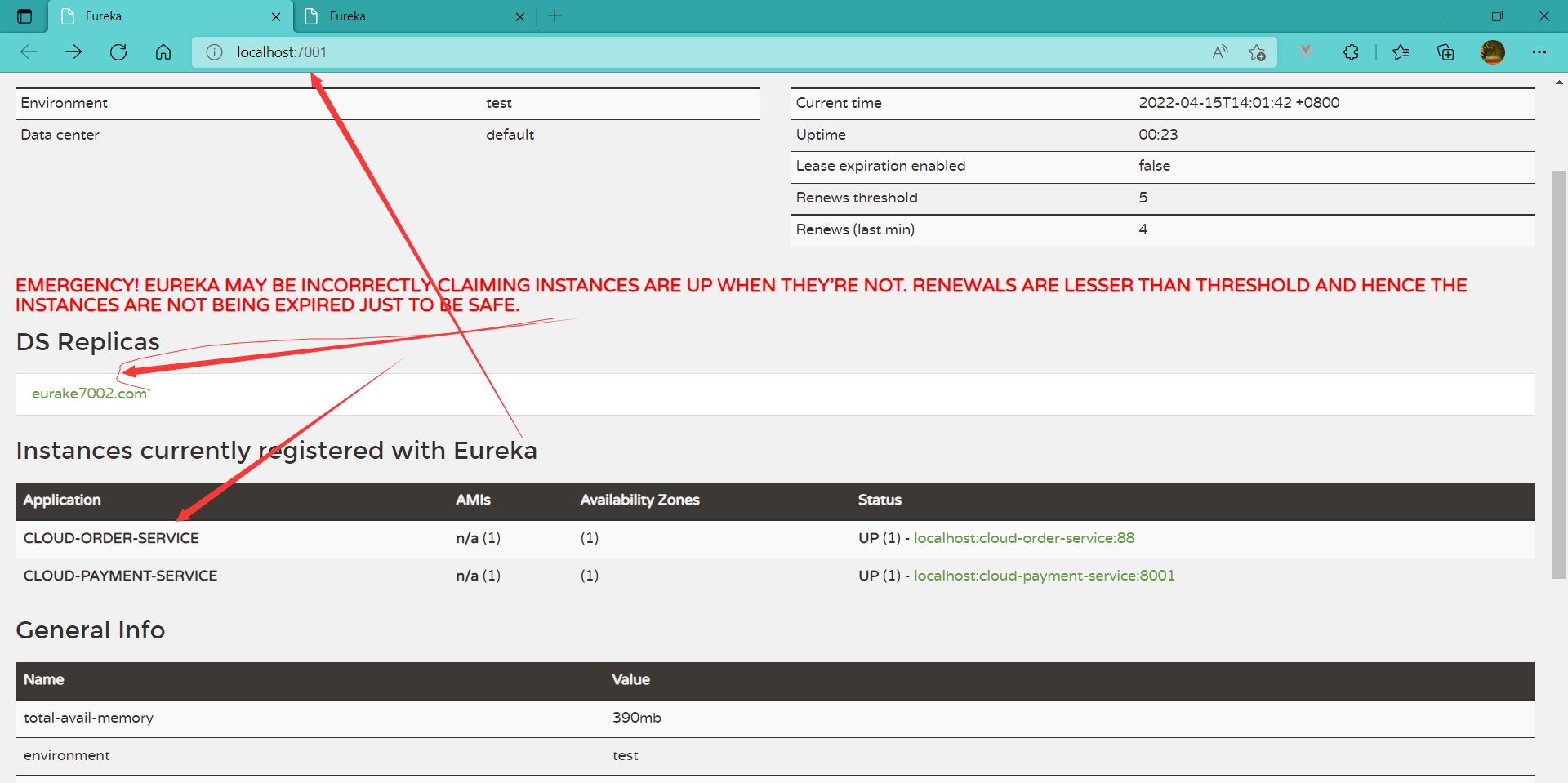
Task: Minimize the browser window
Action: point(1450,16)
